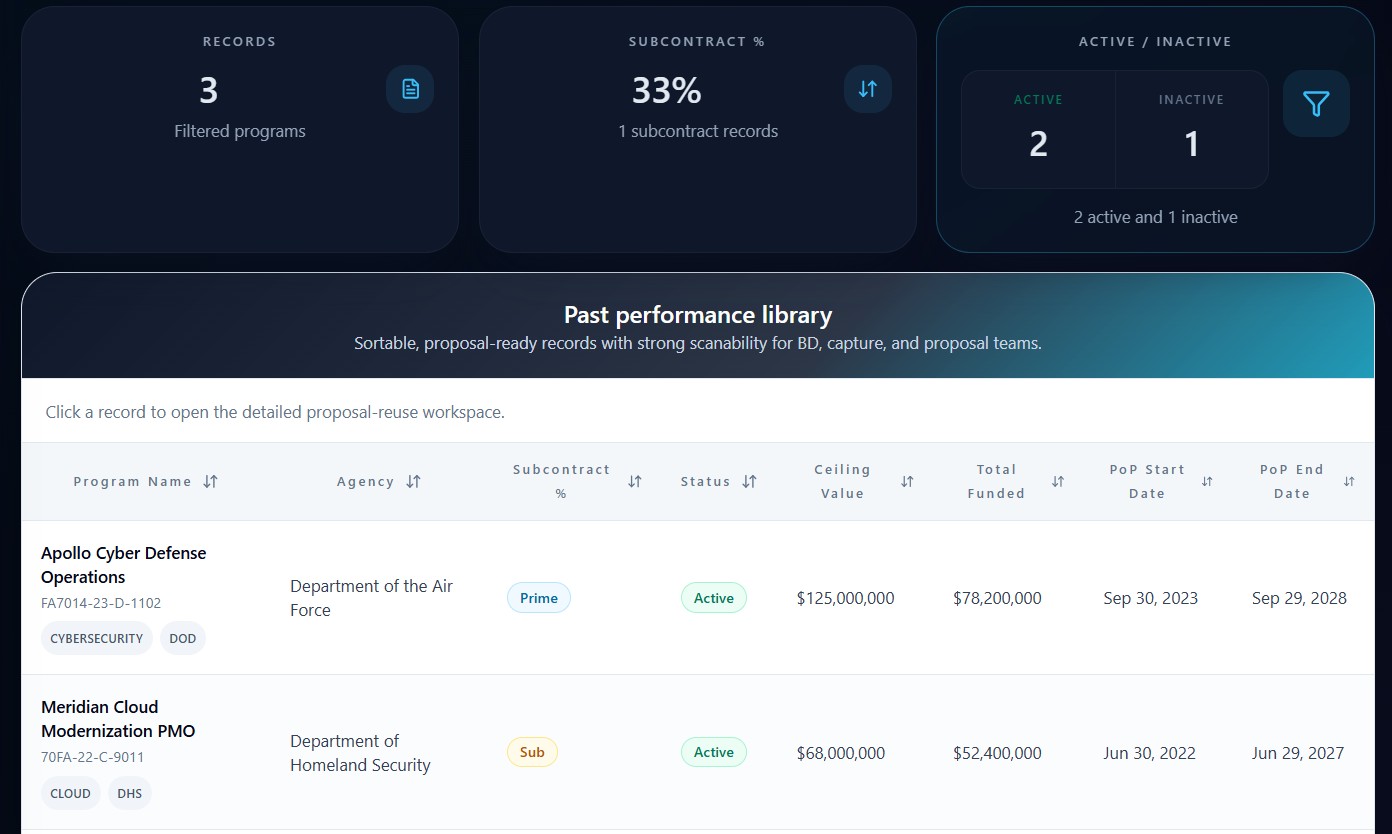Select the CLOUD tag chip
This screenshot has width=1392, height=834.
[70, 793]
